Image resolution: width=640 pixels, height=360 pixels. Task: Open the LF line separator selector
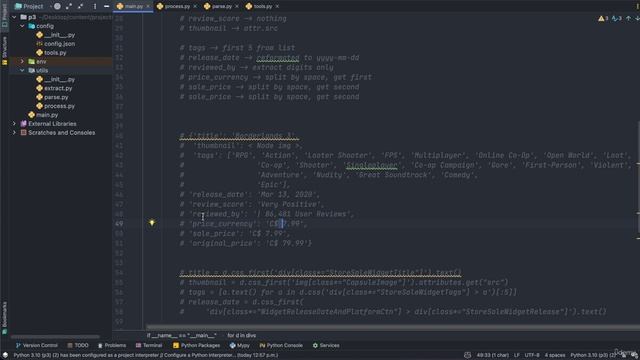[517, 355]
